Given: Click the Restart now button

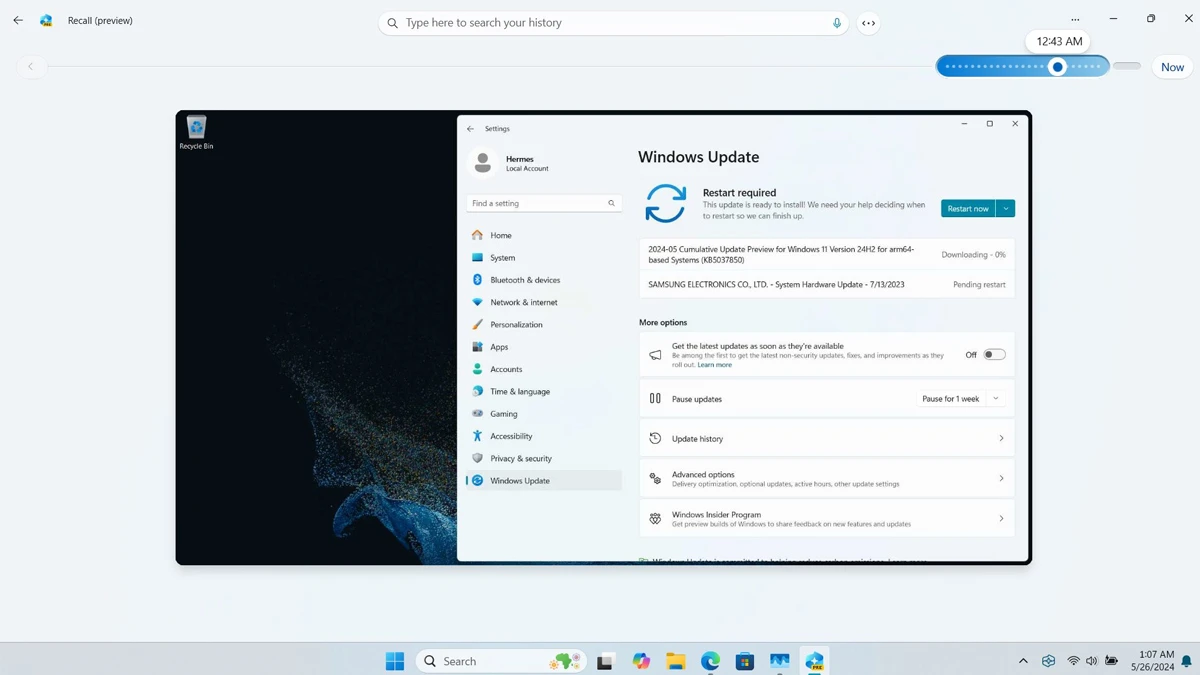Looking at the screenshot, I should point(968,208).
